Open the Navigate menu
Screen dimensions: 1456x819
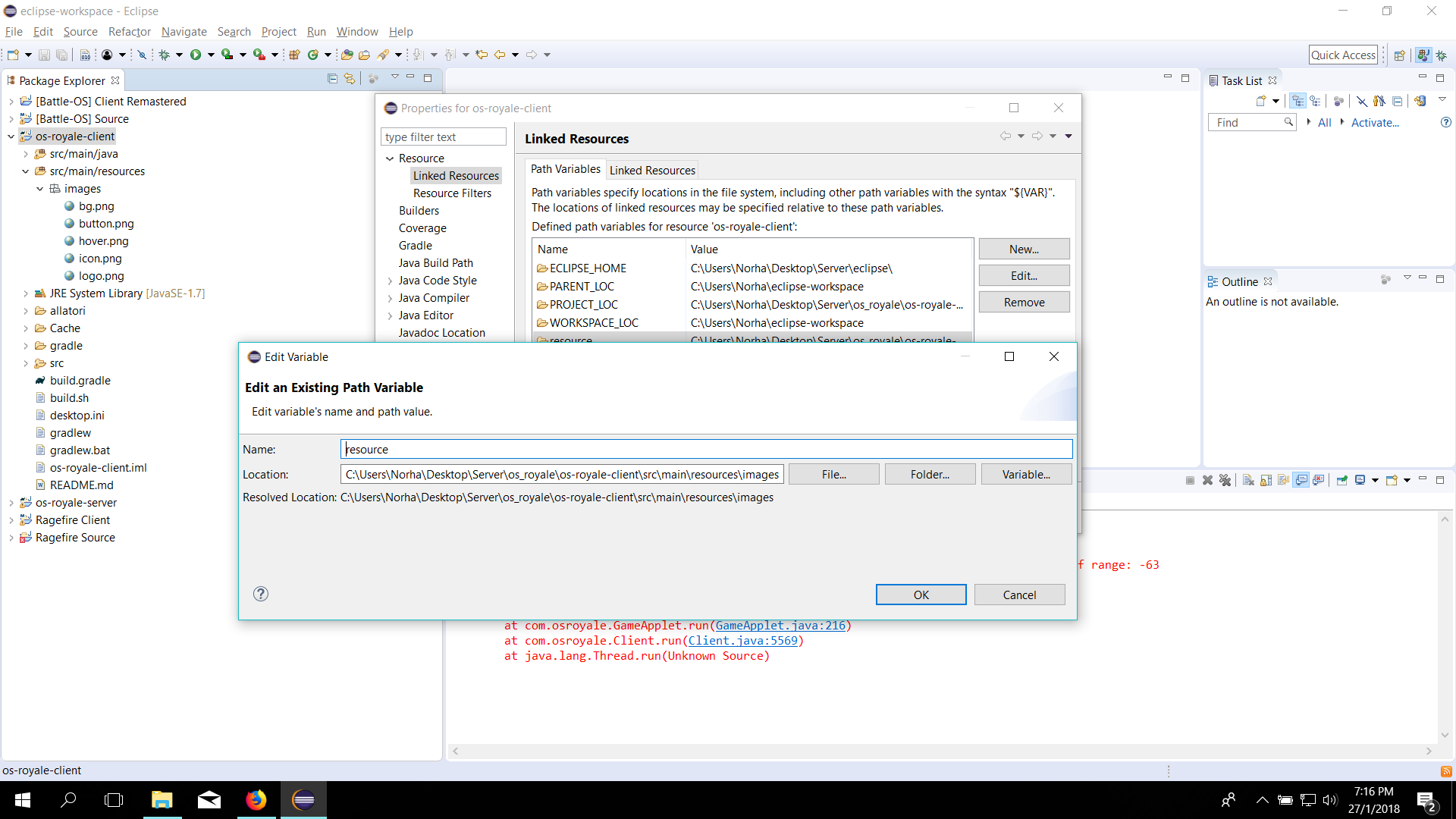pos(184,32)
